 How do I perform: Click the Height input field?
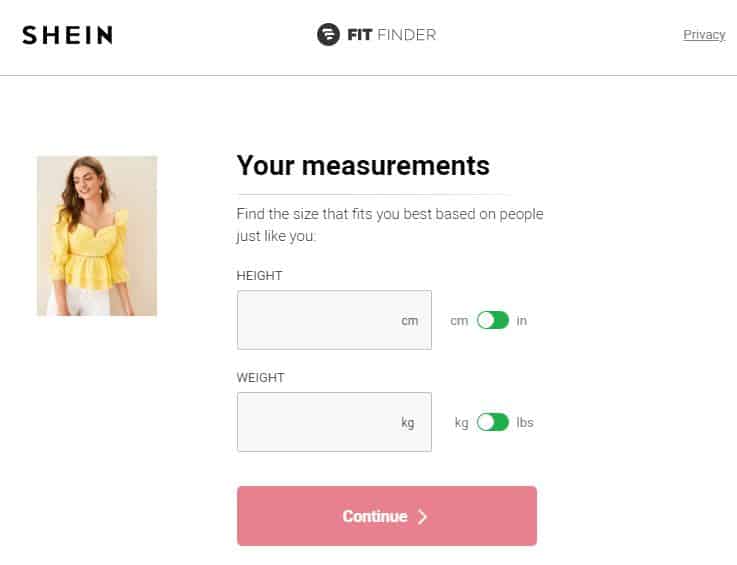tap(334, 320)
